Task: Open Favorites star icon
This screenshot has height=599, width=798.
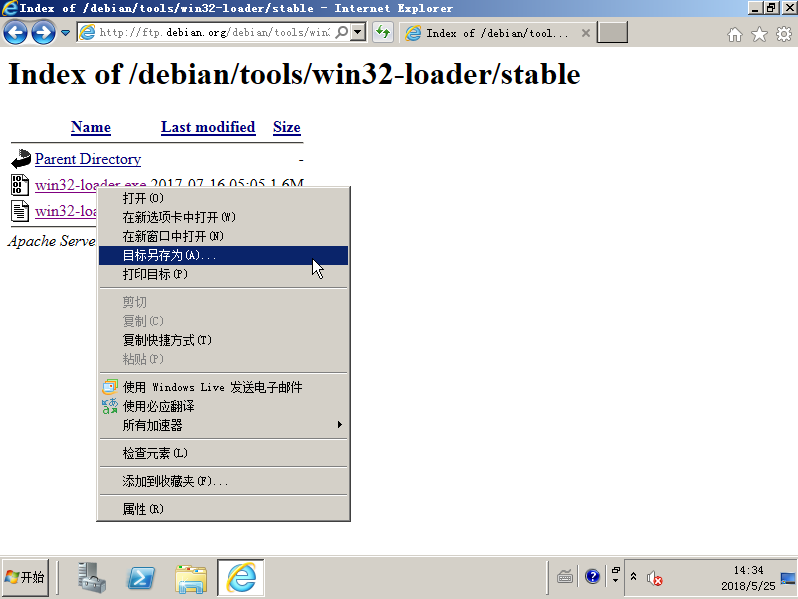Action: coord(759,34)
